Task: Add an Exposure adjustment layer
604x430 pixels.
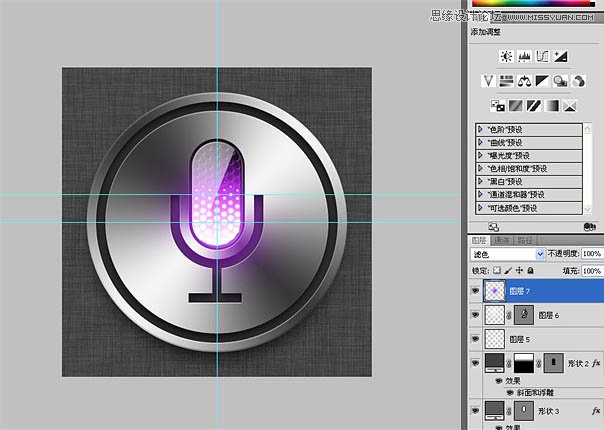Action: point(560,57)
